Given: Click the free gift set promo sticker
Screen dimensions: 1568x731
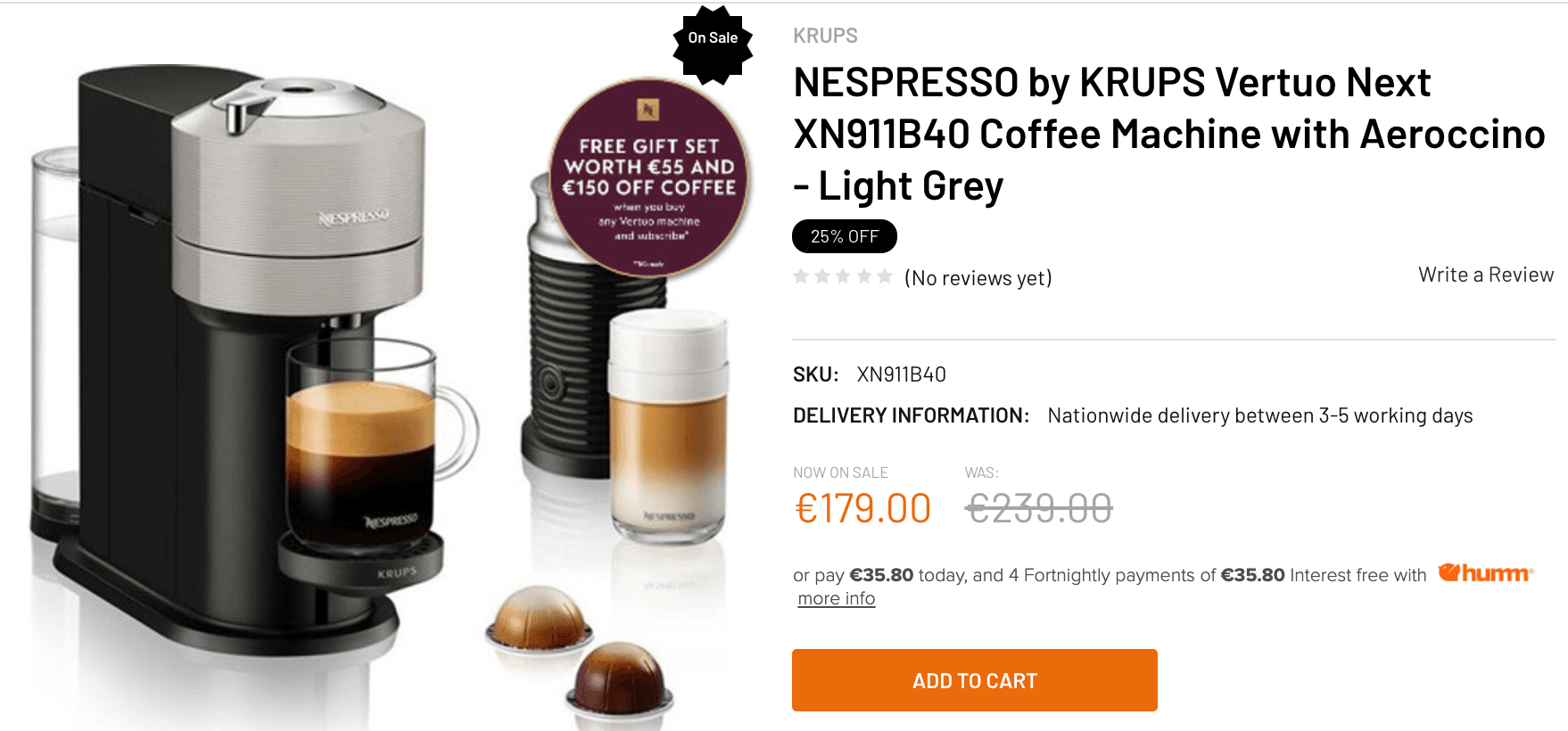Looking at the screenshot, I should point(649,178).
